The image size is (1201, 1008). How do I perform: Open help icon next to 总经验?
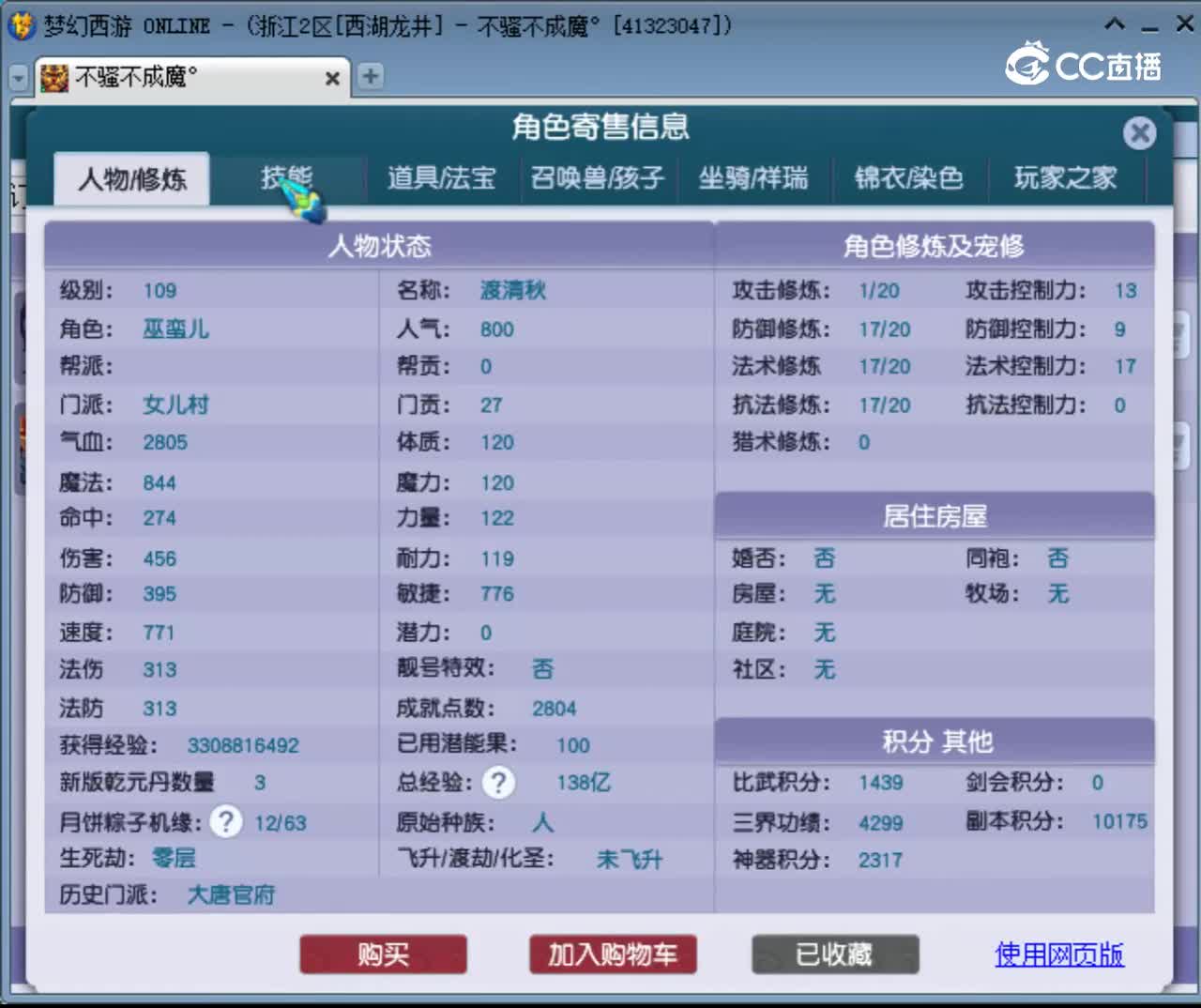pos(499,782)
